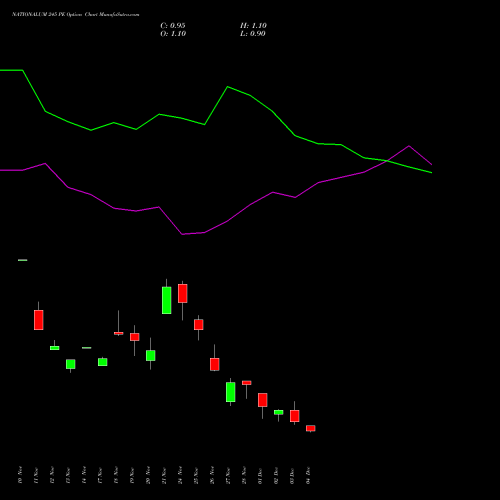Click the red candle above 24 Nov
The image size is (500, 500).
(x=183, y=293)
